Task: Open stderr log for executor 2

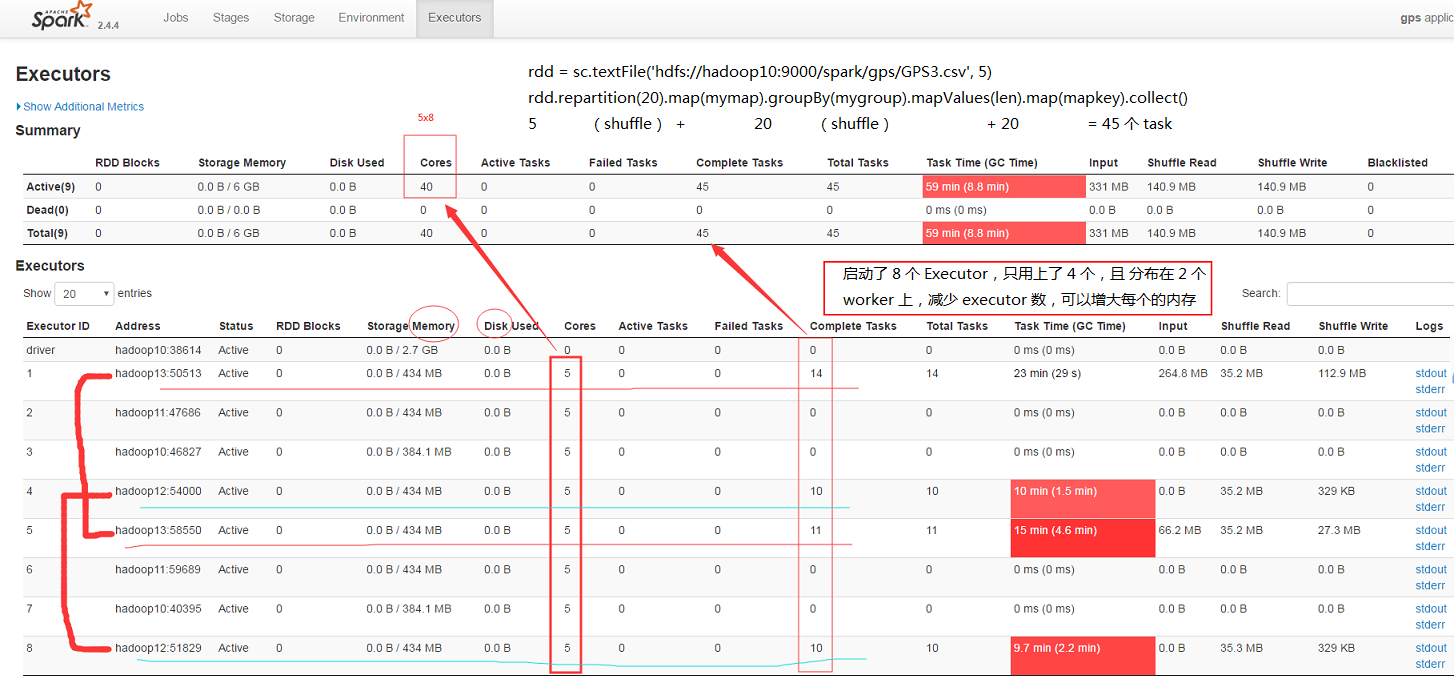Action: (x=1431, y=428)
